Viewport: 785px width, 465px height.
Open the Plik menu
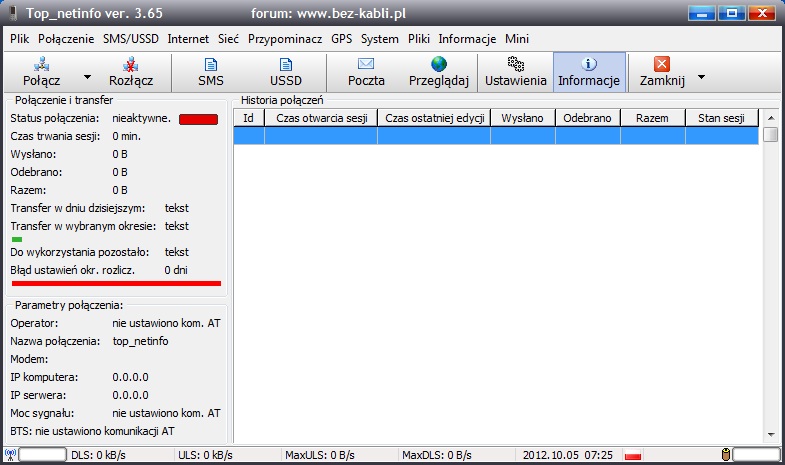pos(21,39)
